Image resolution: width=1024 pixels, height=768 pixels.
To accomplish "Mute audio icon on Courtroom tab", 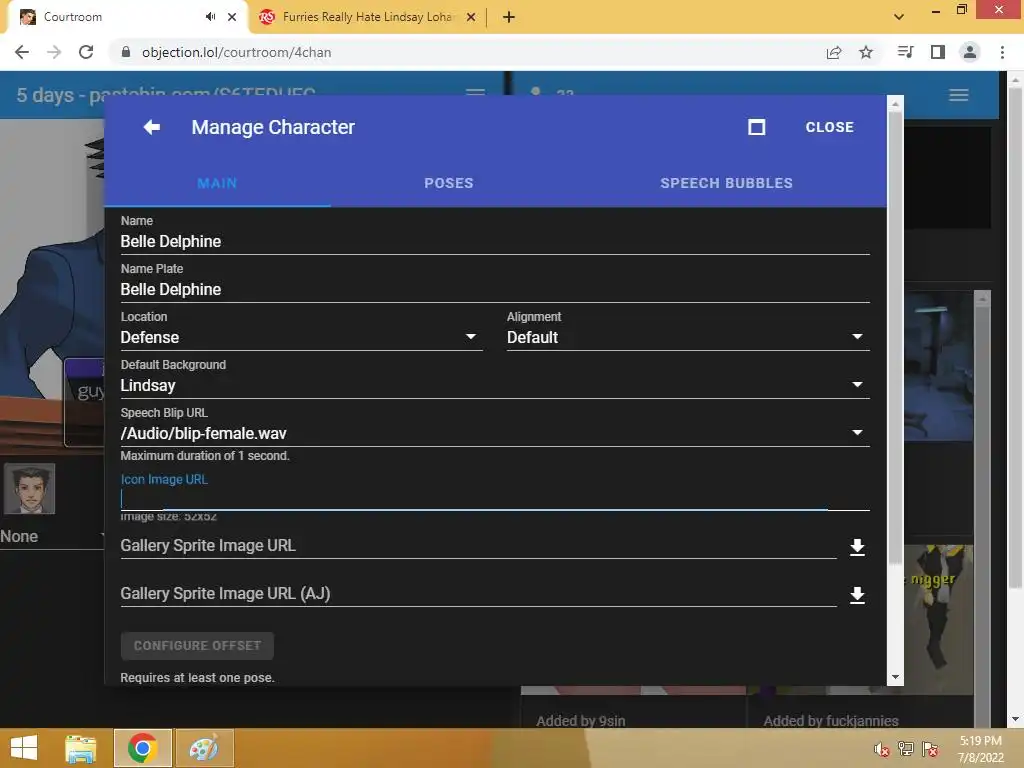I will coord(210,17).
